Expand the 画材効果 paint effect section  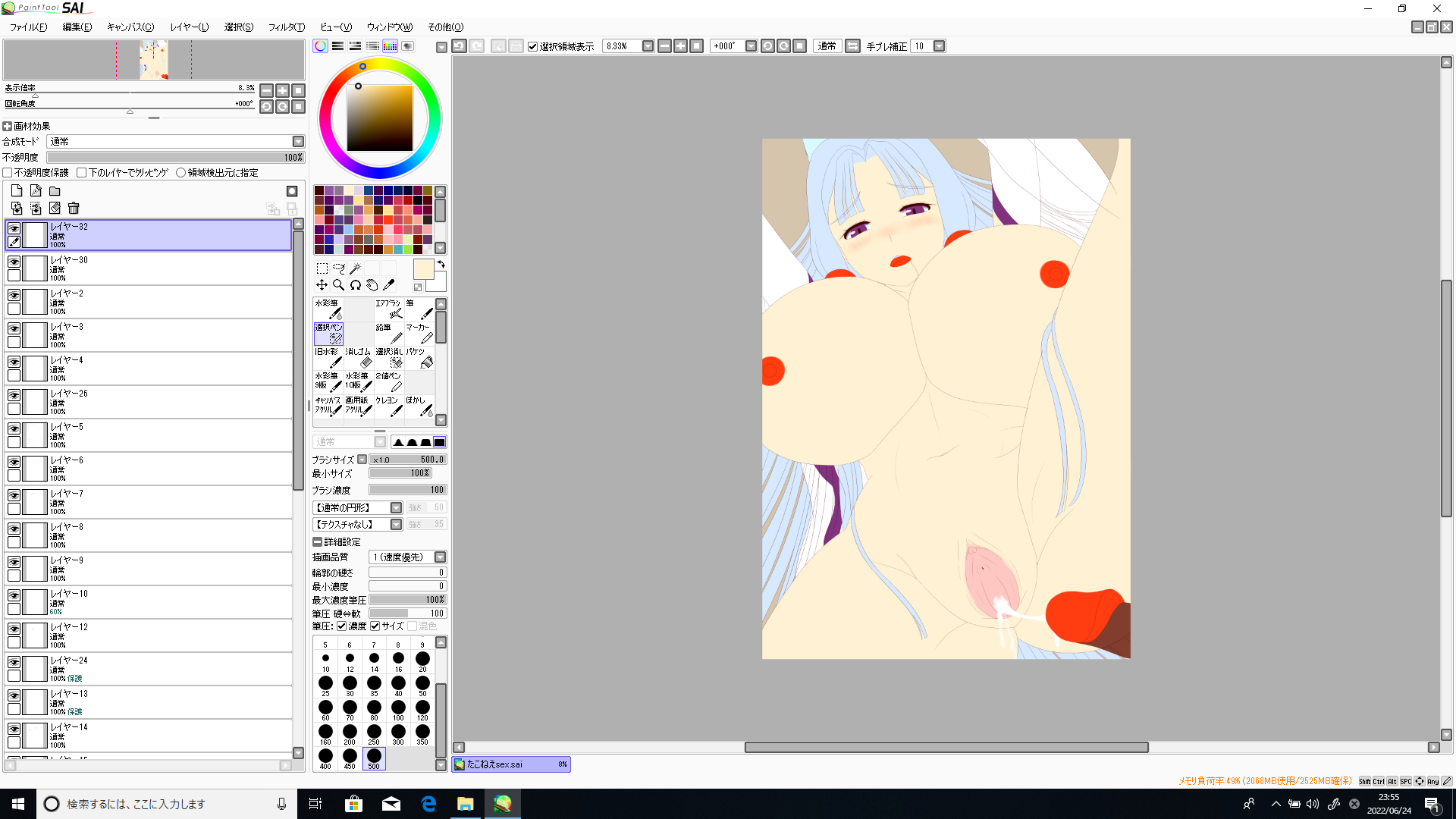pyautogui.click(x=8, y=127)
